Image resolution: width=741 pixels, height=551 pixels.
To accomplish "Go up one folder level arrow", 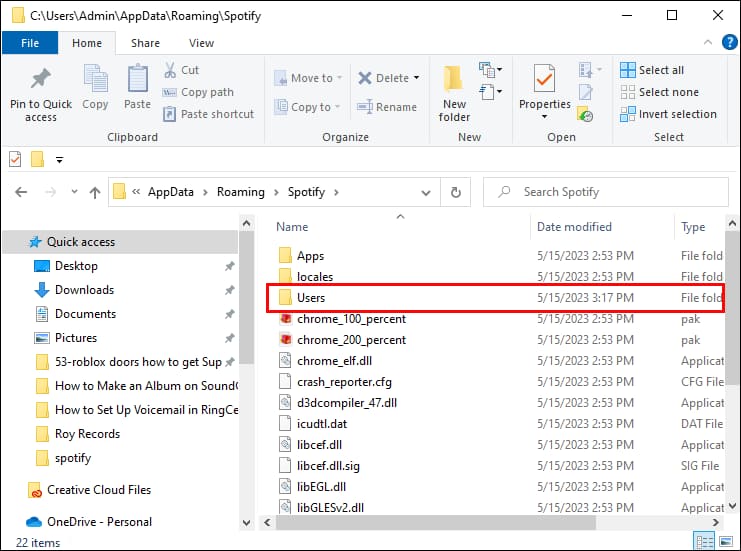I will [x=95, y=192].
